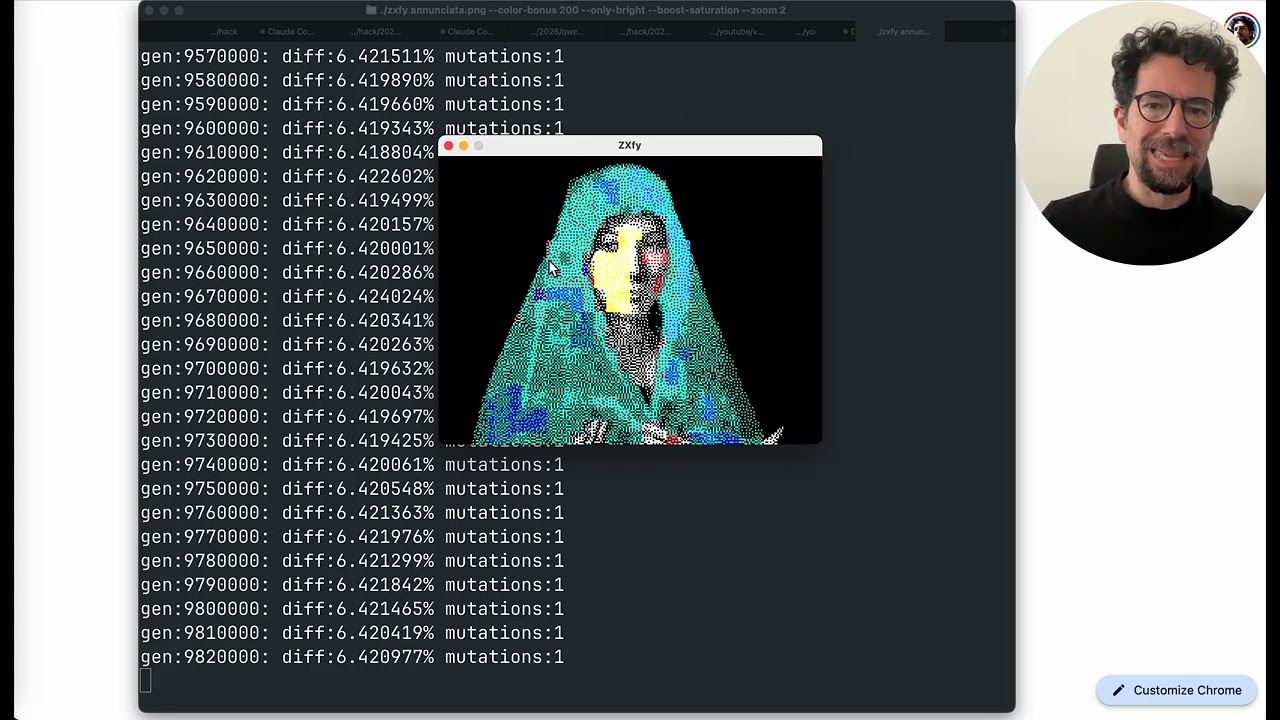The image size is (1280, 720).
Task: Click the line gen:9620000 diff:6.422602%
Action: [288, 177]
